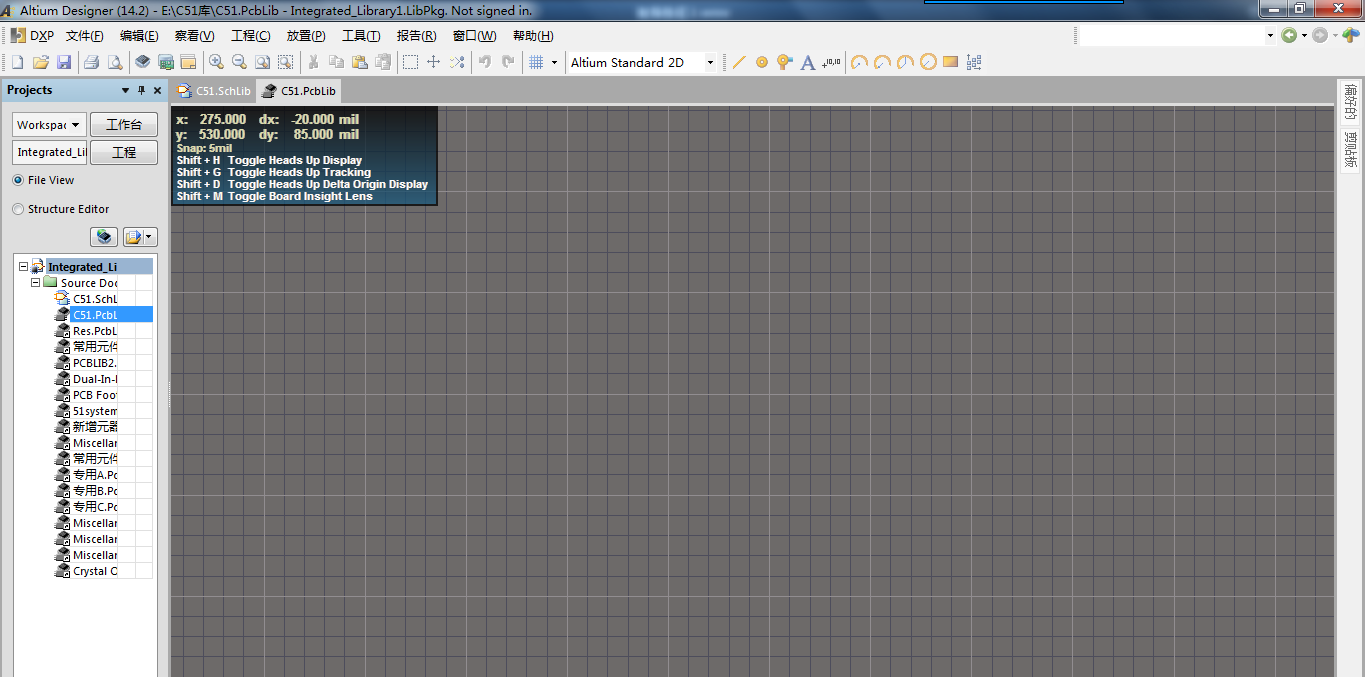The height and width of the screenshot is (677, 1365).
Task: Collapse the Integrated_Library project node
Action: (x=23, y=267)
